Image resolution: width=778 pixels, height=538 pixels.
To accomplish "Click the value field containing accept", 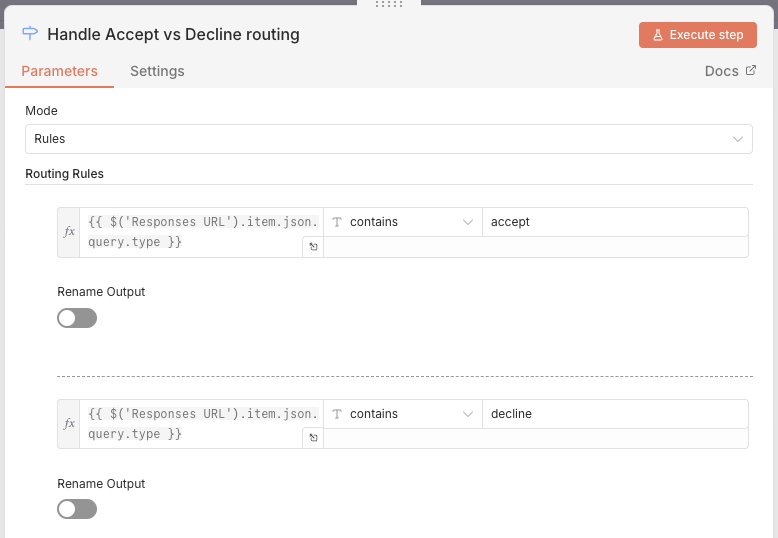I will (x=615, y=222).
